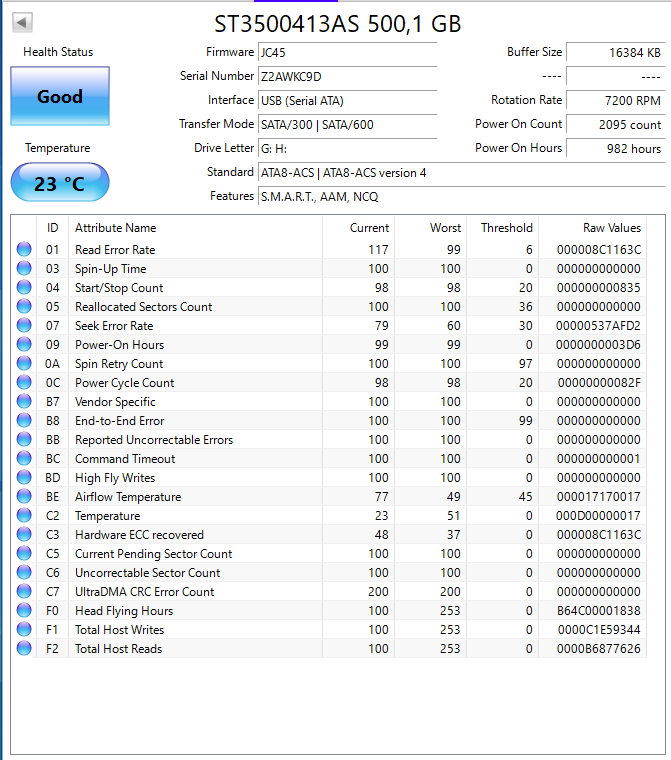The height and width of the screenshot is (760, 671).
Task: Click the Raw Values column header
Action: (x=612, y=228)
